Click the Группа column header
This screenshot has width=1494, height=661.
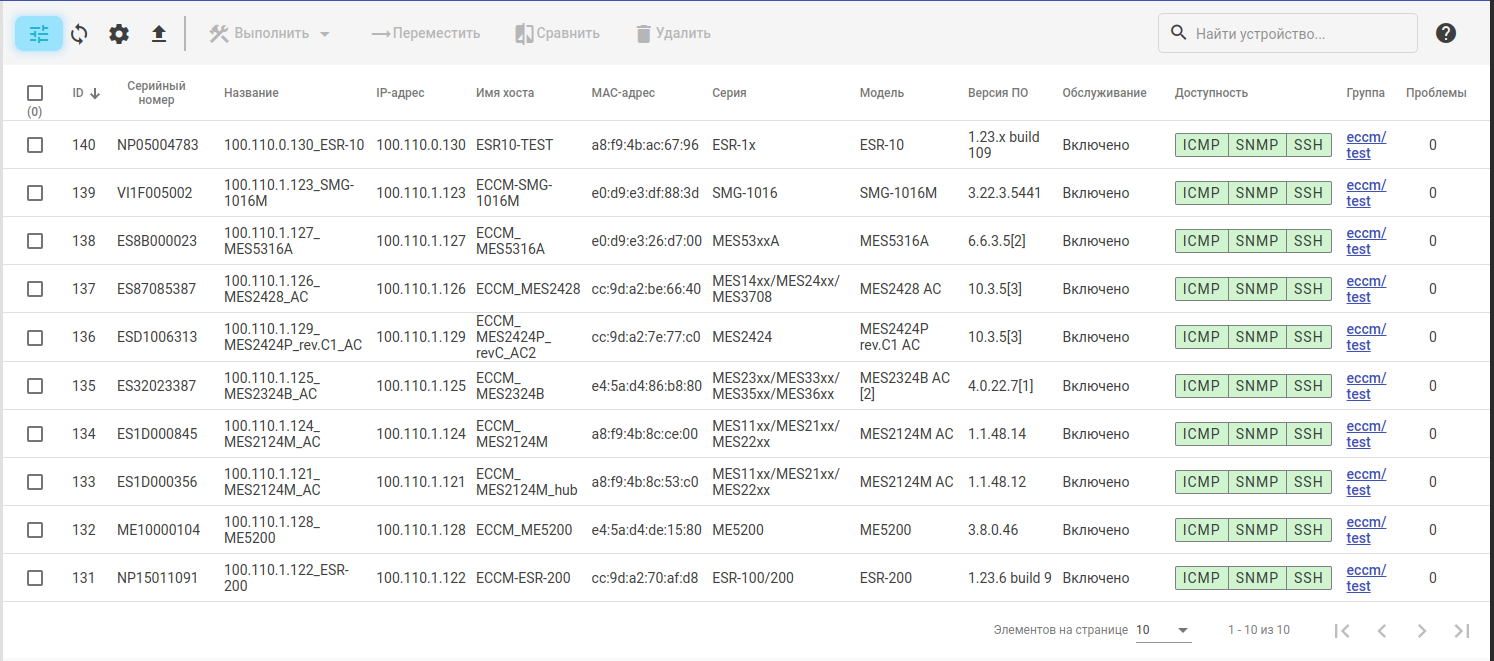click(x=1365, y=93)
